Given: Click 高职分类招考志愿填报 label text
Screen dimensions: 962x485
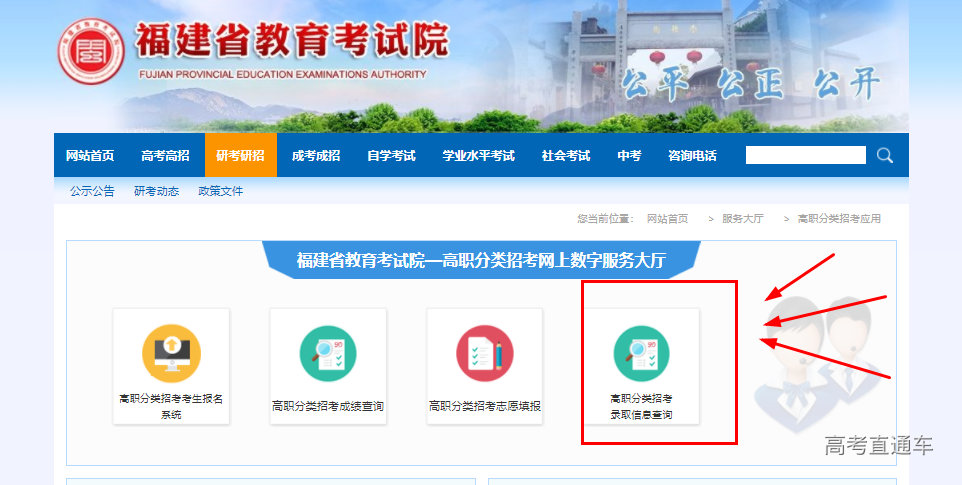Looking at the screenshot, I should (485, 406).
